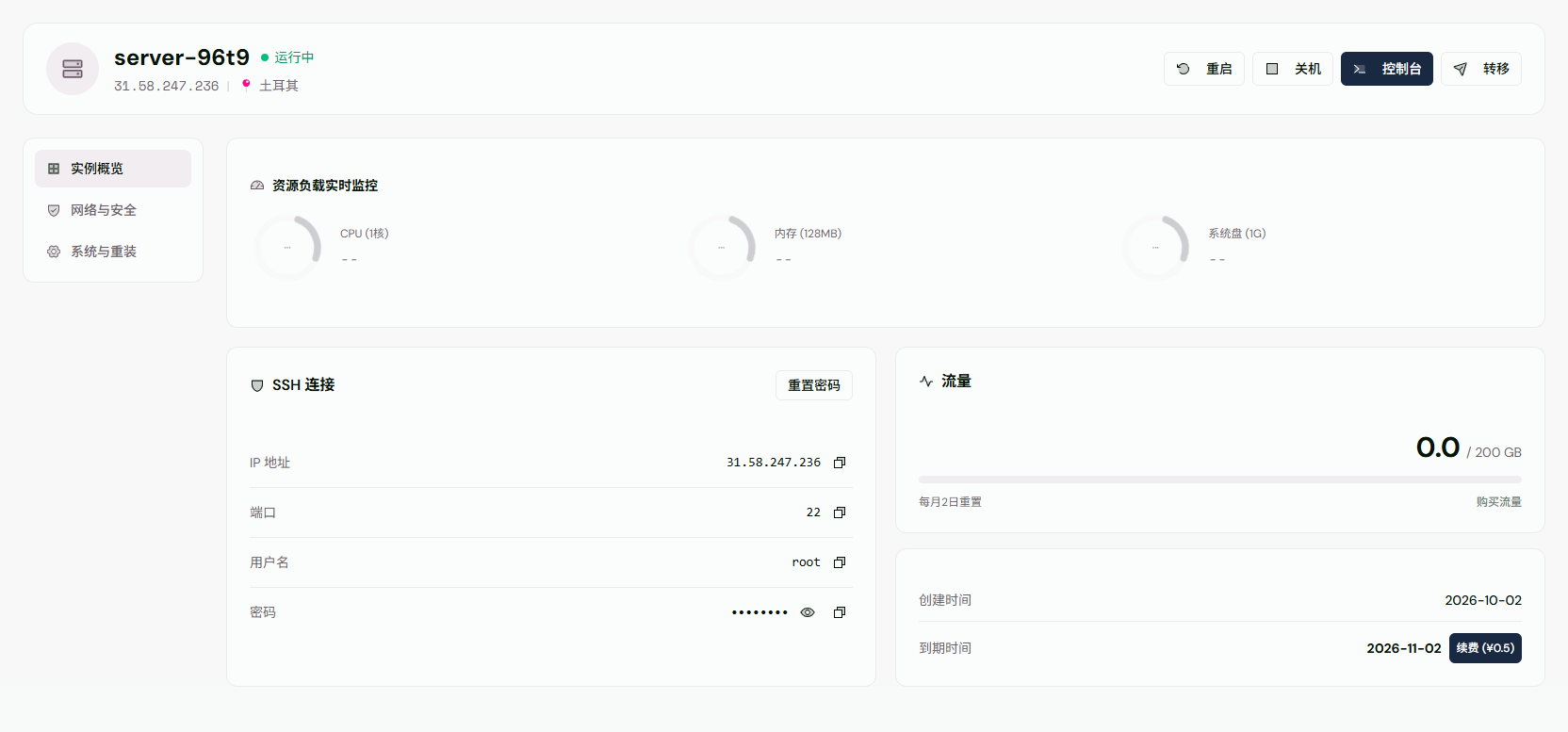The width and height of the screenshot is (1568, 732).
Task: Click expiry date 2026-11-02
Action: (x=1404, y=648)
